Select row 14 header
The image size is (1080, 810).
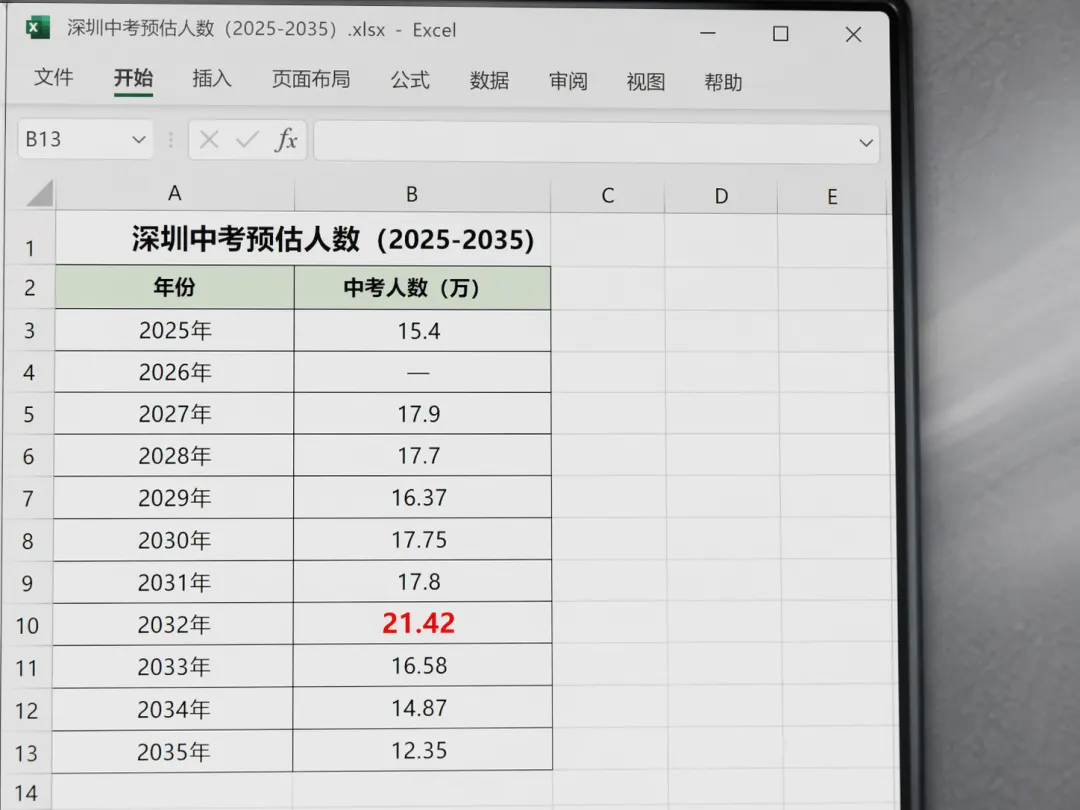[x=25, y=792]
